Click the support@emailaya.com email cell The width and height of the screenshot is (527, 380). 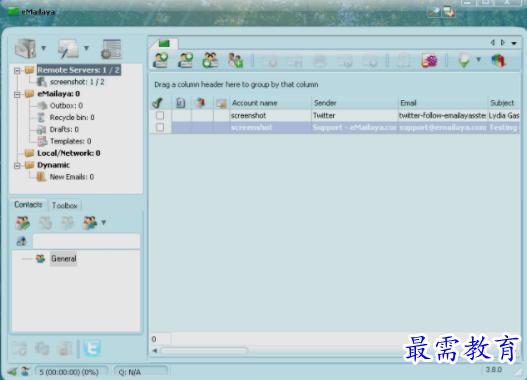(443, 127)
